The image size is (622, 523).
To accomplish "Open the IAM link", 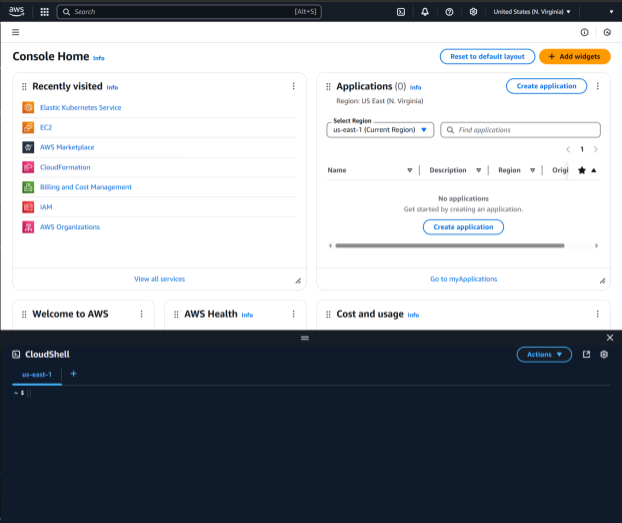I will tap(46, 207).
